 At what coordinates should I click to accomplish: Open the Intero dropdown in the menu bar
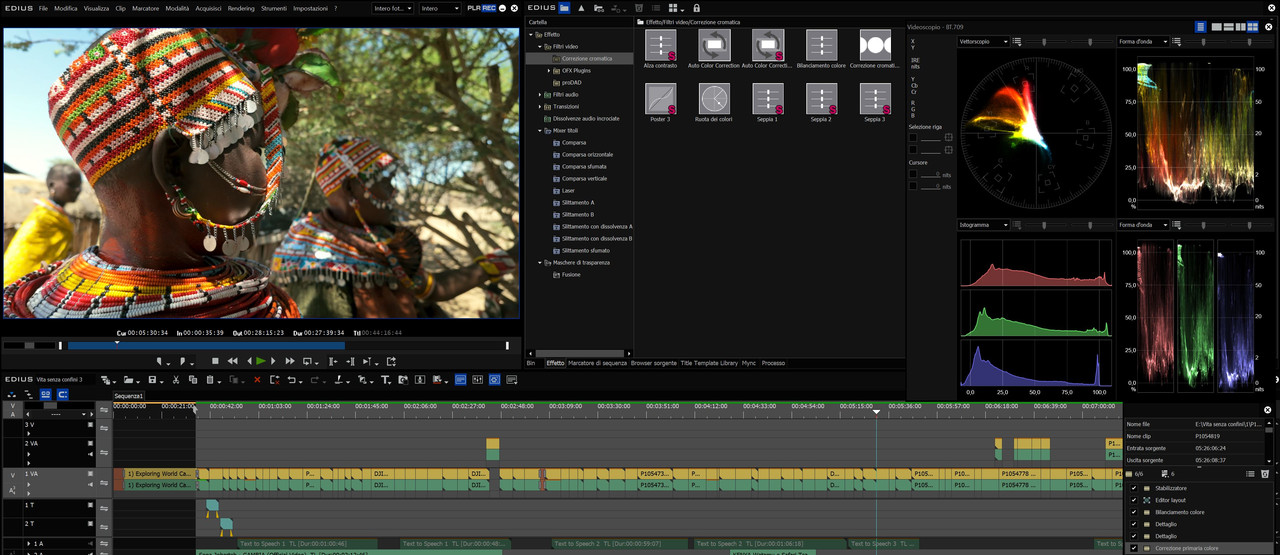(x=441, y=8)
